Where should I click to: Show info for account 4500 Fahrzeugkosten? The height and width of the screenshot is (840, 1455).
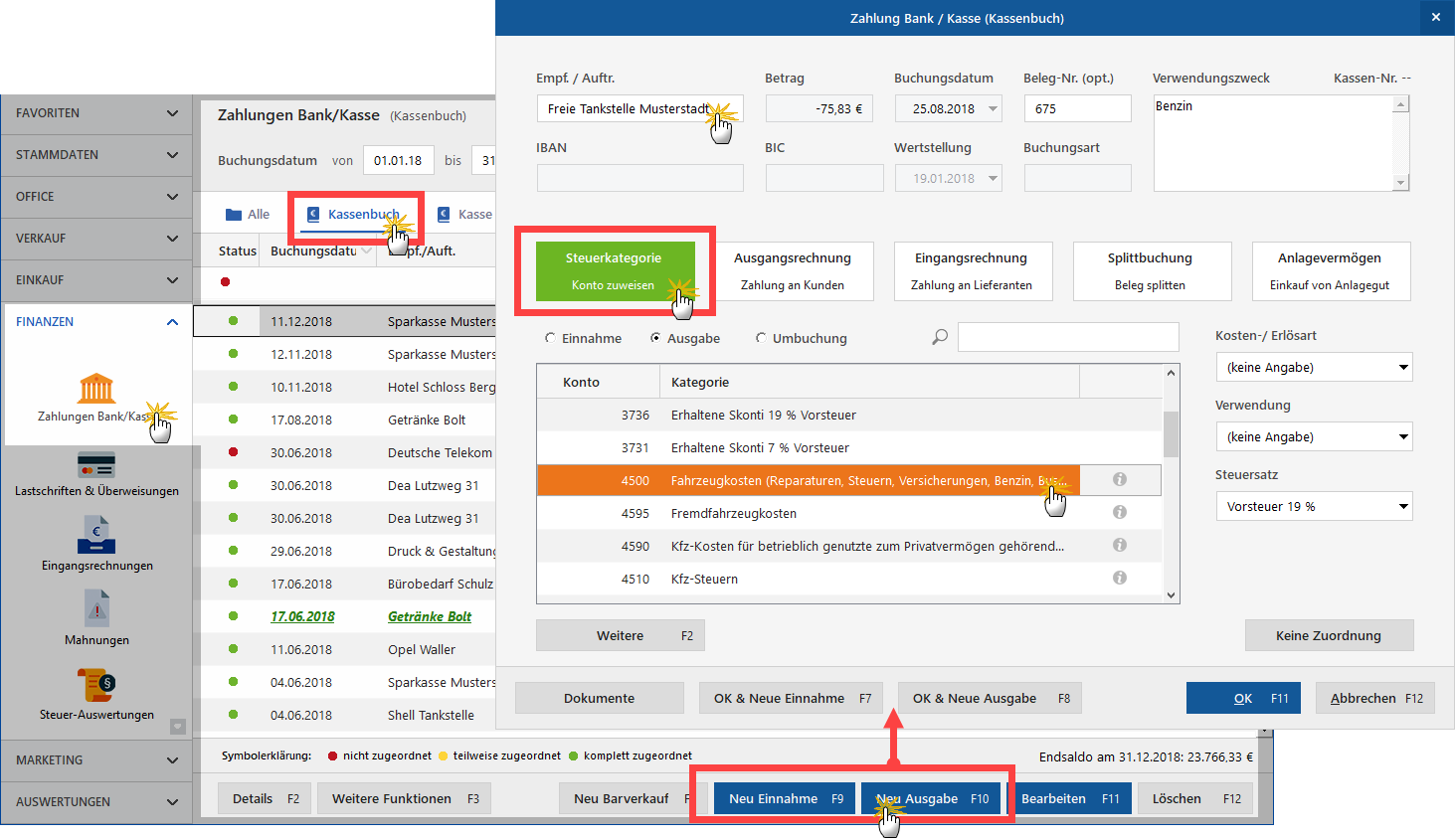pyautogui.click(x=1120, y=479)
